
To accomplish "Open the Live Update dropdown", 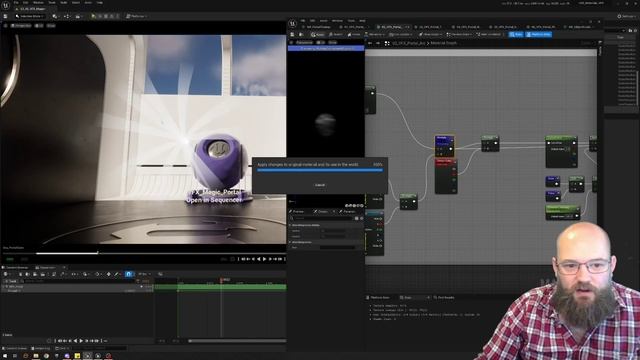I will 401,35.
